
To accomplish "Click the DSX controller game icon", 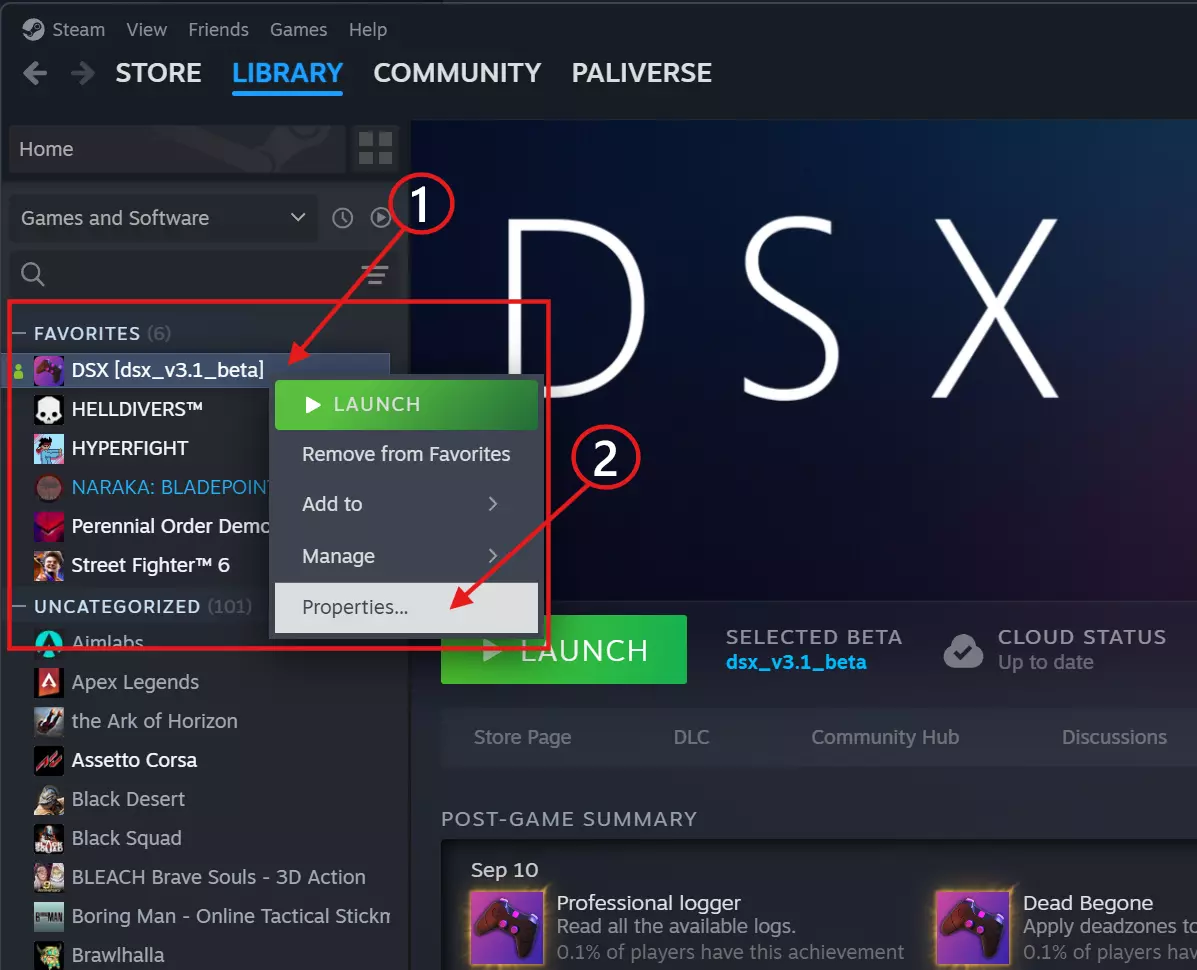I will tap(49, 371).
